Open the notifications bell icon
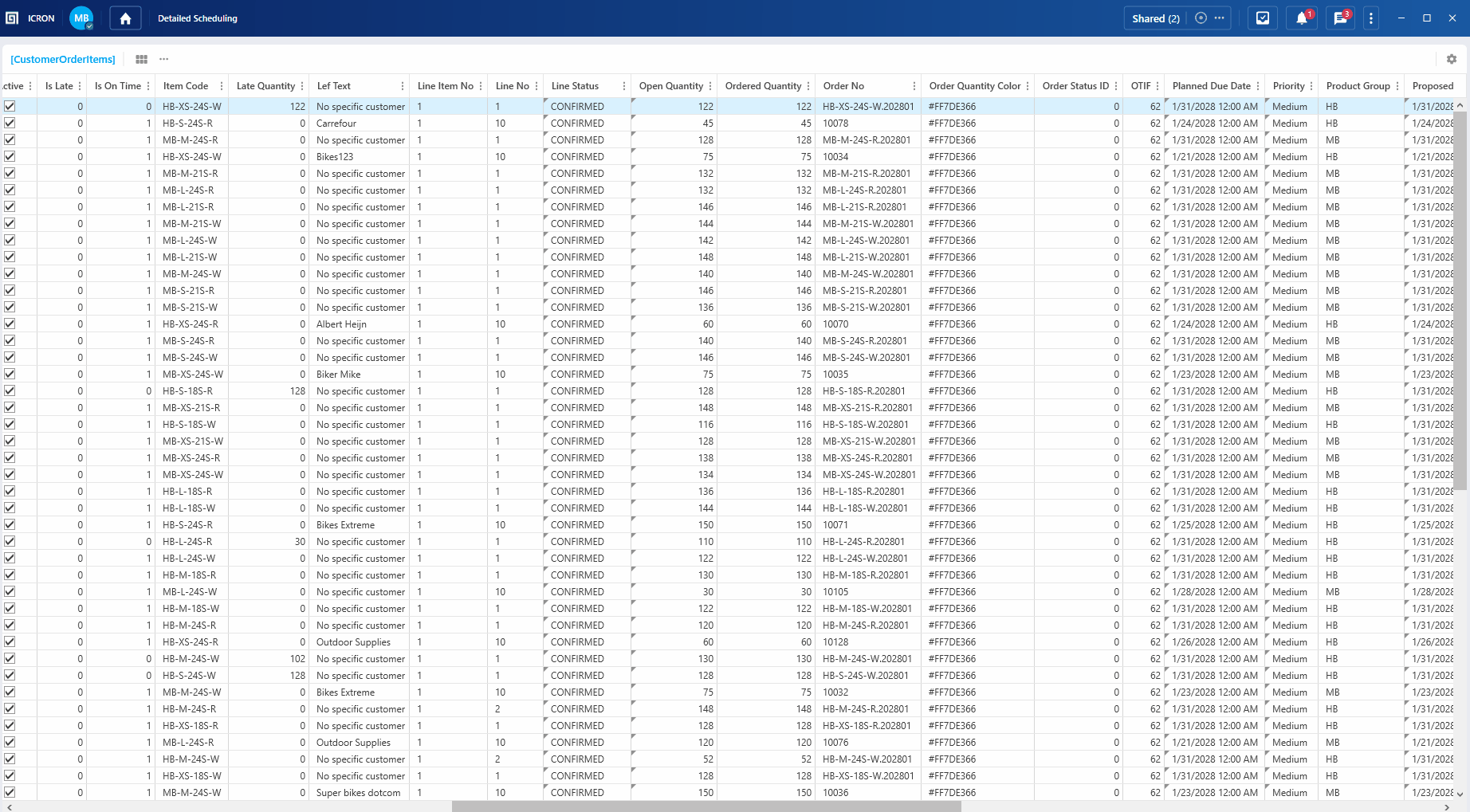This screenshot has width=1470, height=812. (1302, 18)
